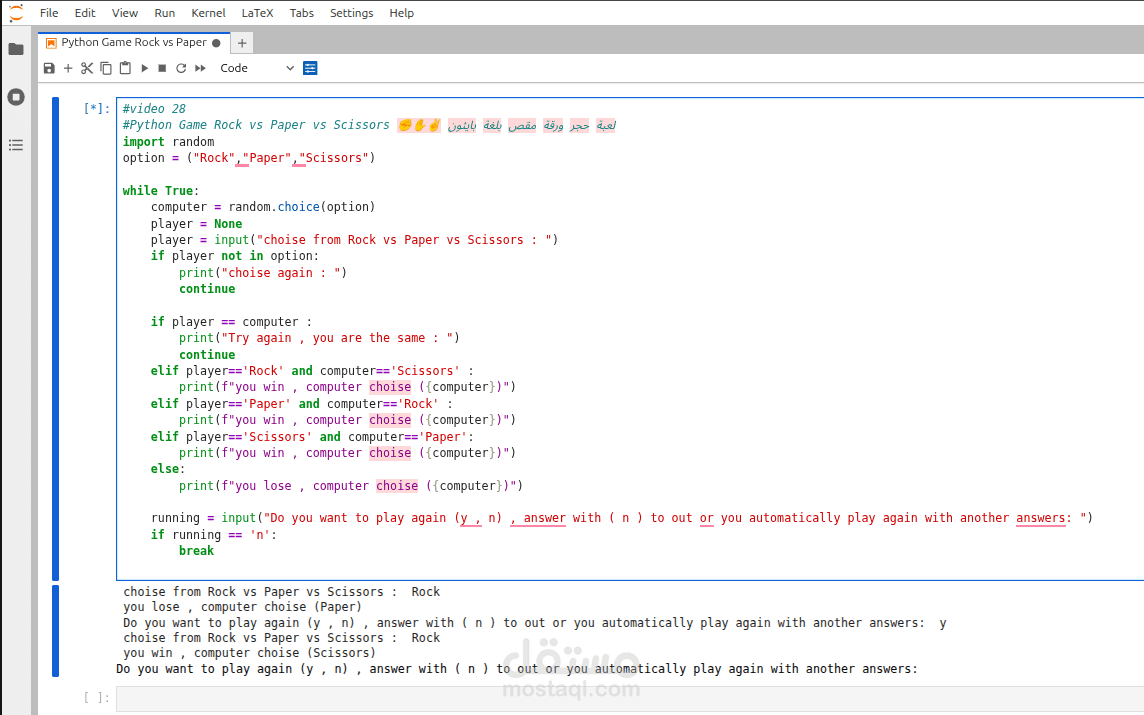Screen dimensions: 1144x715
Task: Select the Python Game Rock vs Paper tab
Action: click(134, 42)
